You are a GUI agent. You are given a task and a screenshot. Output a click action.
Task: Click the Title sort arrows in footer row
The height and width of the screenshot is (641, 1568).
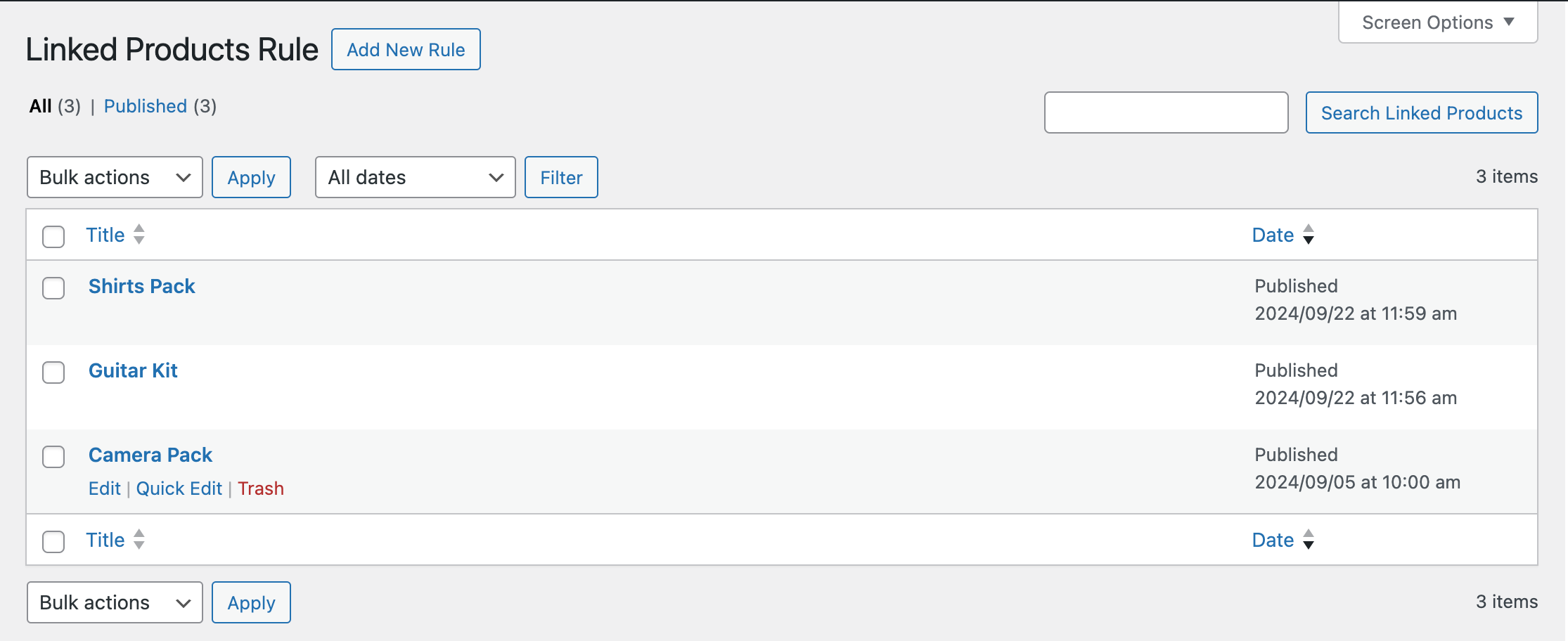(139, 540)
